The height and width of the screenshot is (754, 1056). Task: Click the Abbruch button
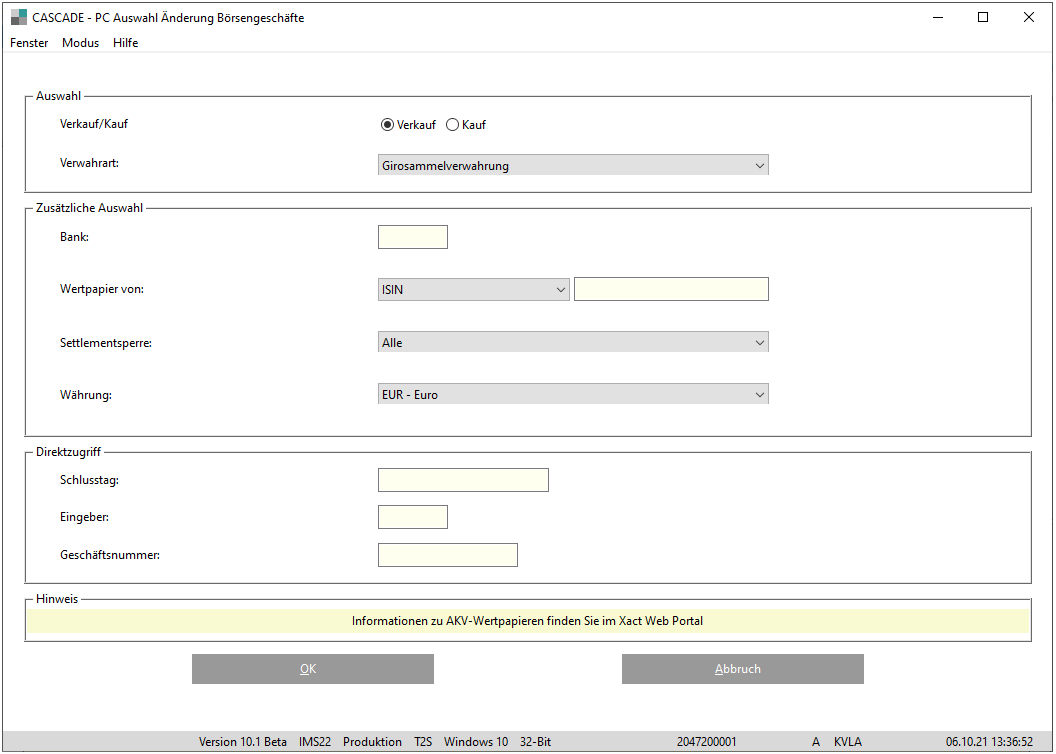point(742,669)
